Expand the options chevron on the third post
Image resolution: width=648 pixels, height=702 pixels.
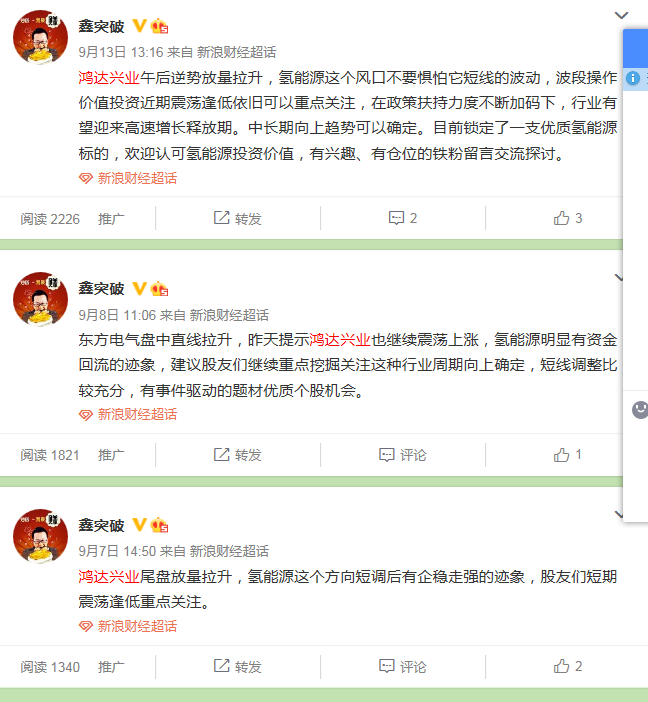point(619,514)
